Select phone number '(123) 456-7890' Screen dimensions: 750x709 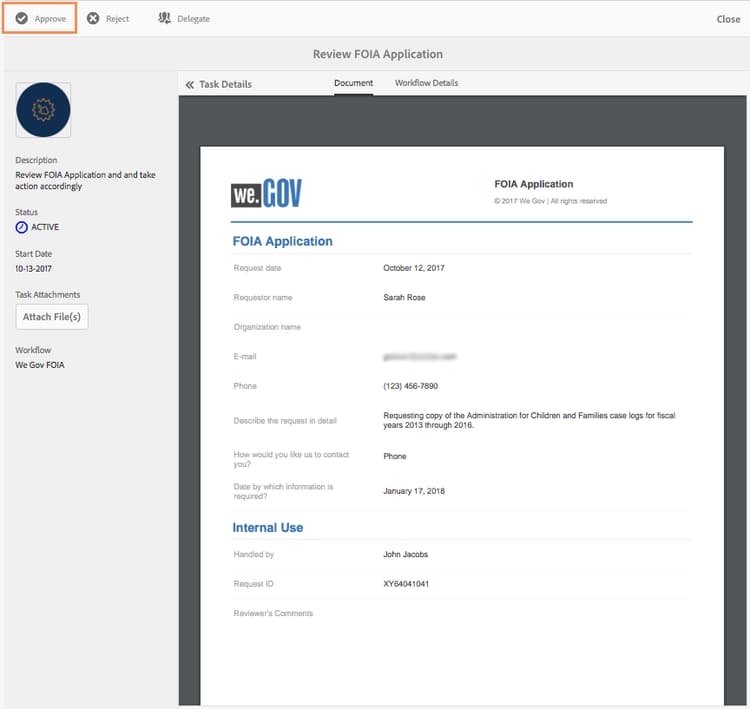[x=410, y=386]
